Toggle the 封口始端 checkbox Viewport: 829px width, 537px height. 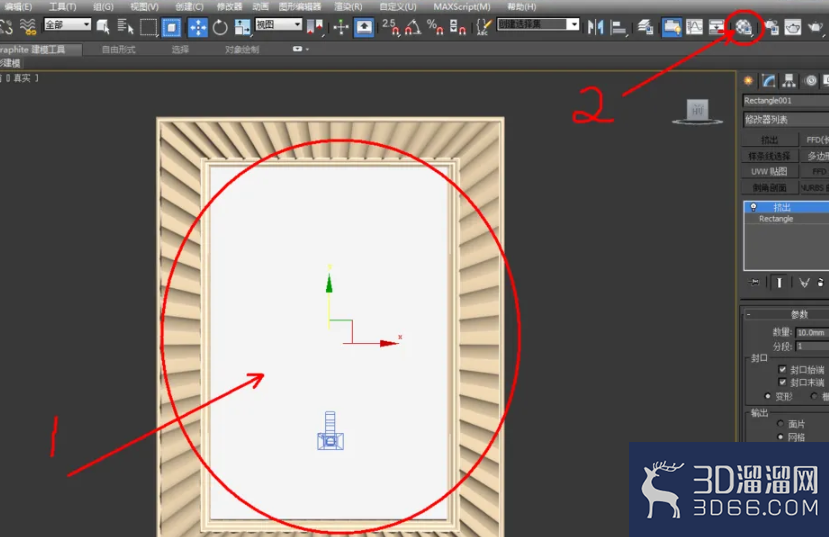click(782, 369)
